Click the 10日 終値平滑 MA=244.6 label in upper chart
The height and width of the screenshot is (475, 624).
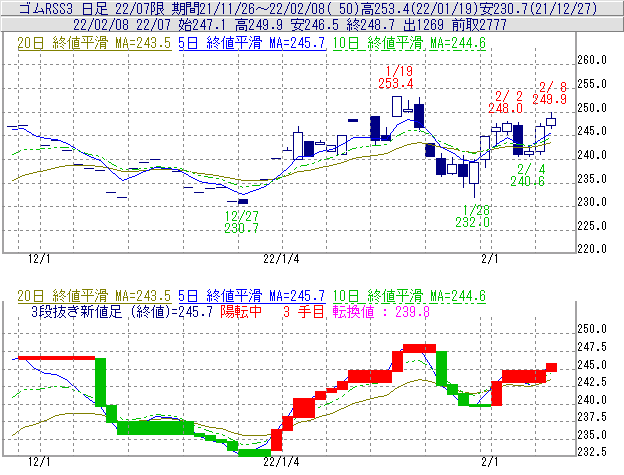click(x=409, y=43)
